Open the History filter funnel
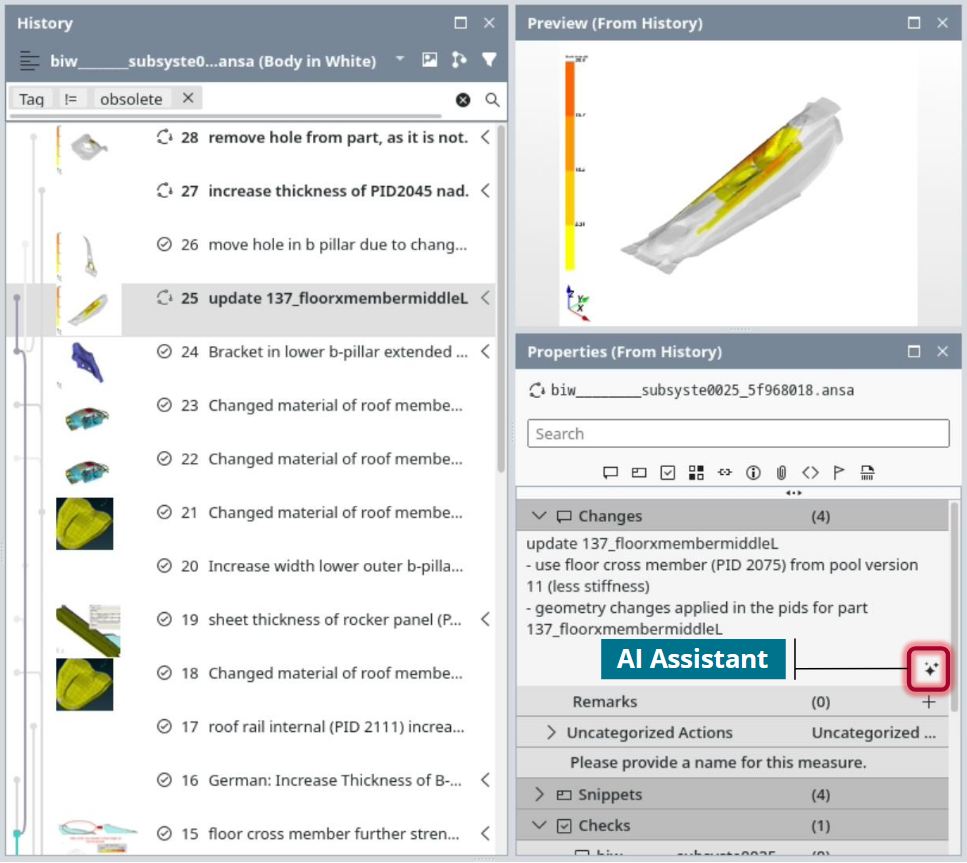Screen dimensions: 967x863 point(488,60)
